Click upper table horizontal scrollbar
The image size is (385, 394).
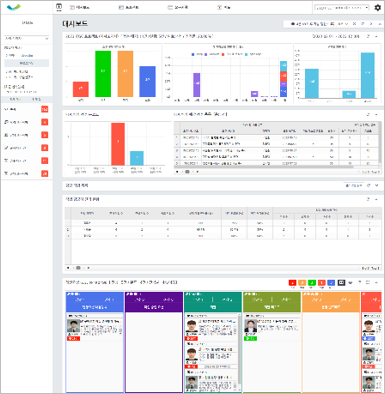[x=263, y=167]
